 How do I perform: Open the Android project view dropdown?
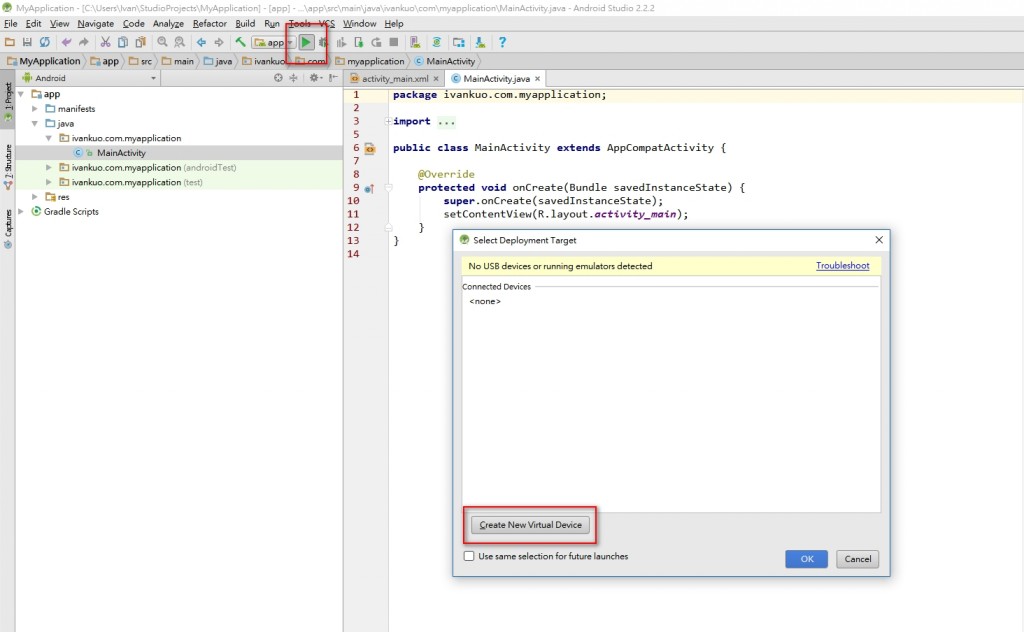[90, 78]
